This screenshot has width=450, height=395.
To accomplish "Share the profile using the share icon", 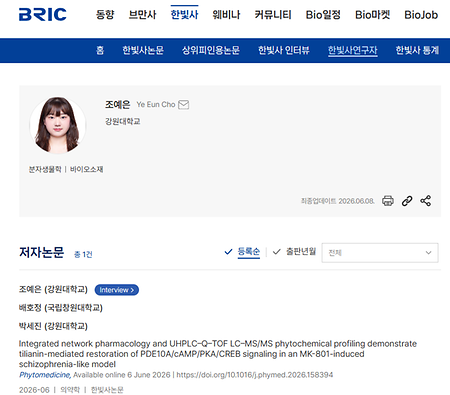I will click(426, 201).
